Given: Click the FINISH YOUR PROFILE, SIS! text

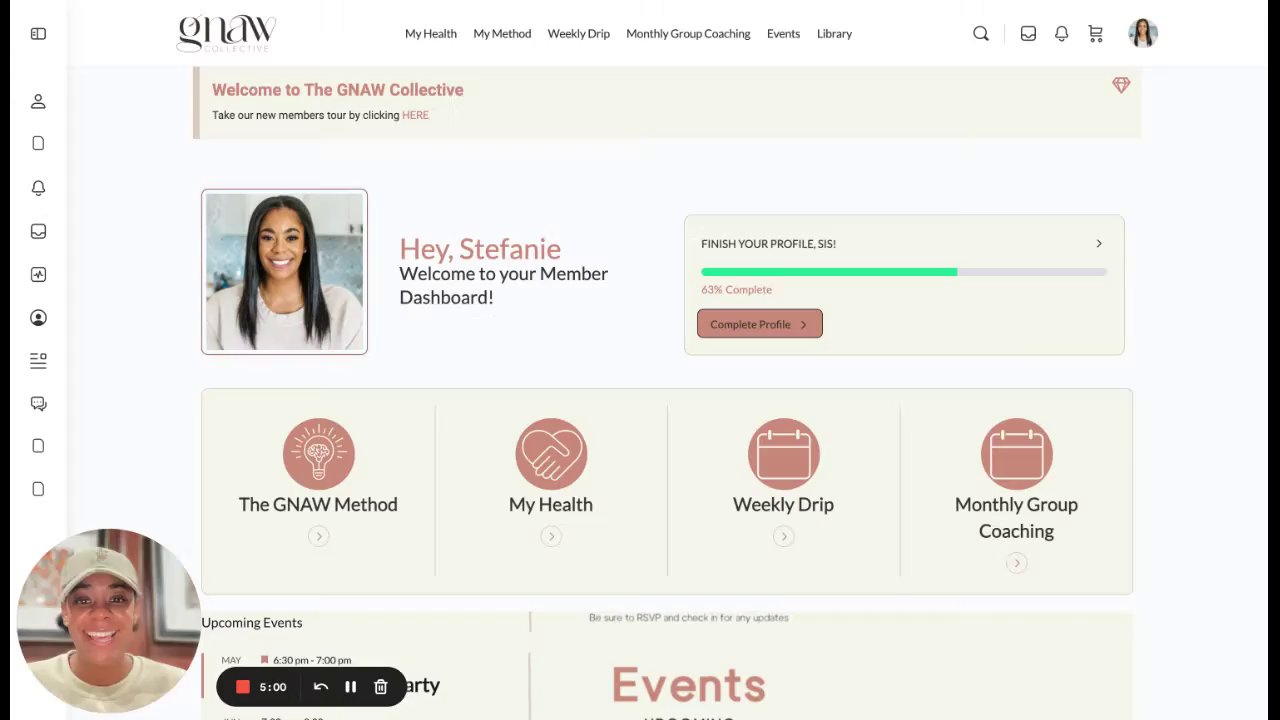Looking at the screenshot, I should [x=768, y=244].
